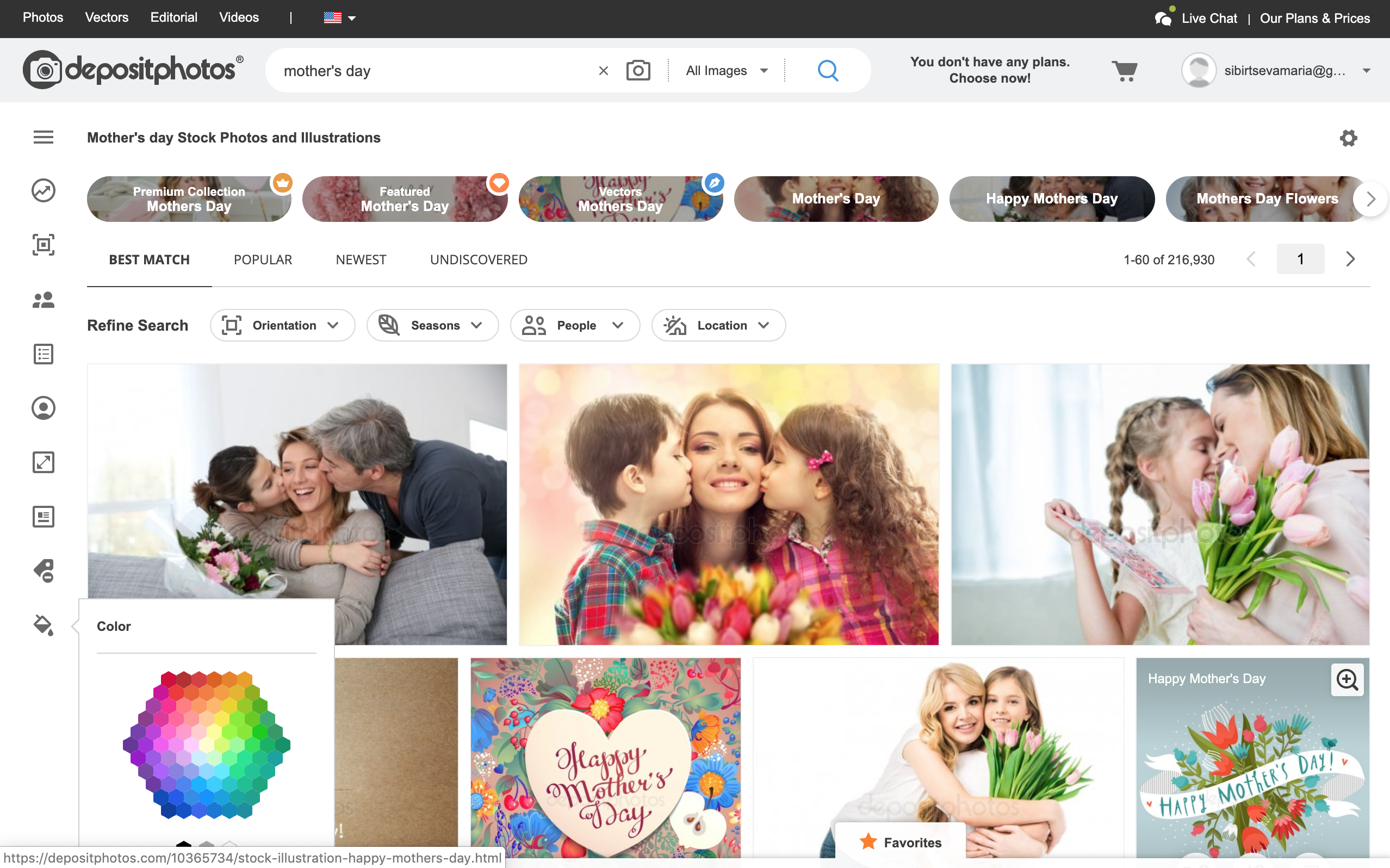Navigate to next page using arrow button
Image resolution: width=1390 pixels, height=868 pixels.
pos(1350,260)
